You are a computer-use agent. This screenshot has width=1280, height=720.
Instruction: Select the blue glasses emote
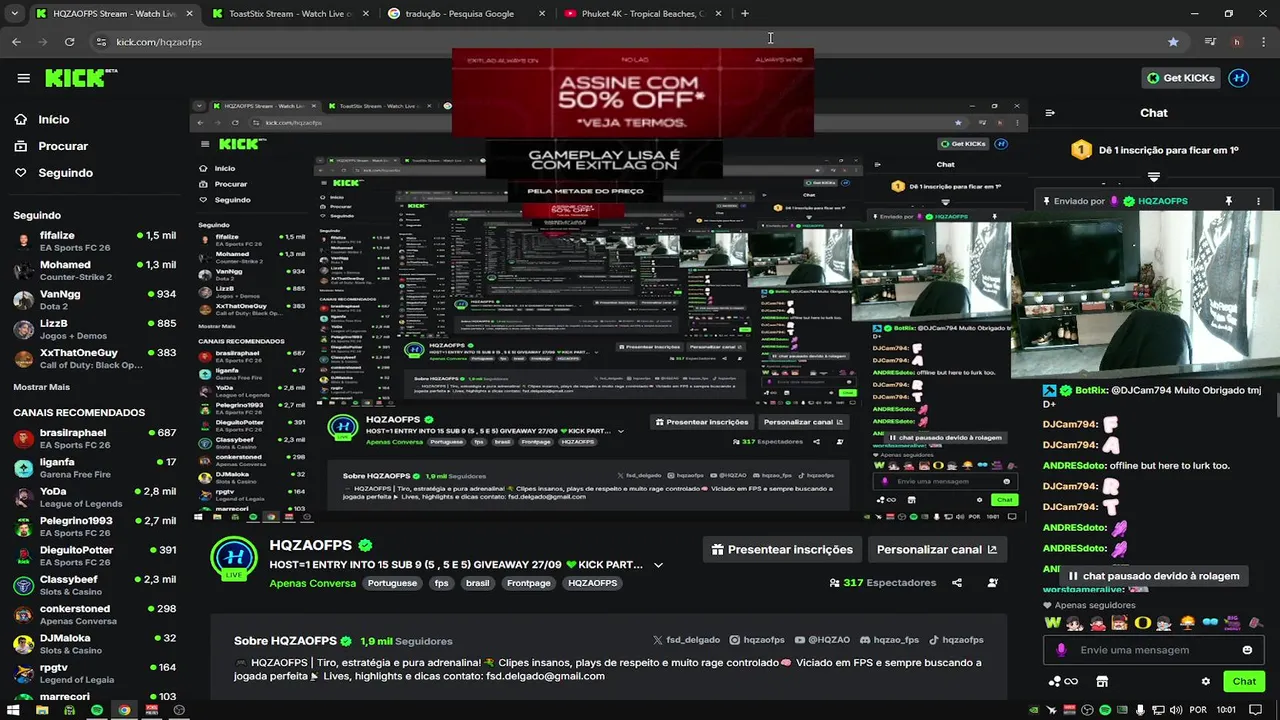[x=1210, y=623]
